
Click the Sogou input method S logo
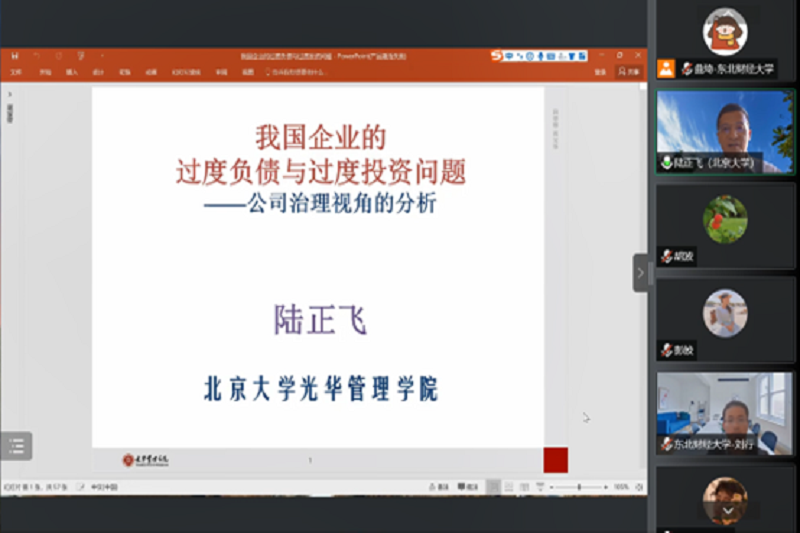tap(496, 56)
